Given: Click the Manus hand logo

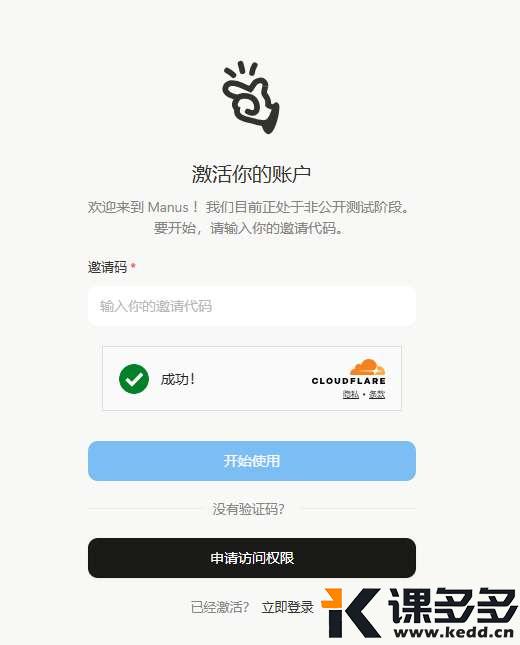Looking at the screenshot, I should (251, 97).
